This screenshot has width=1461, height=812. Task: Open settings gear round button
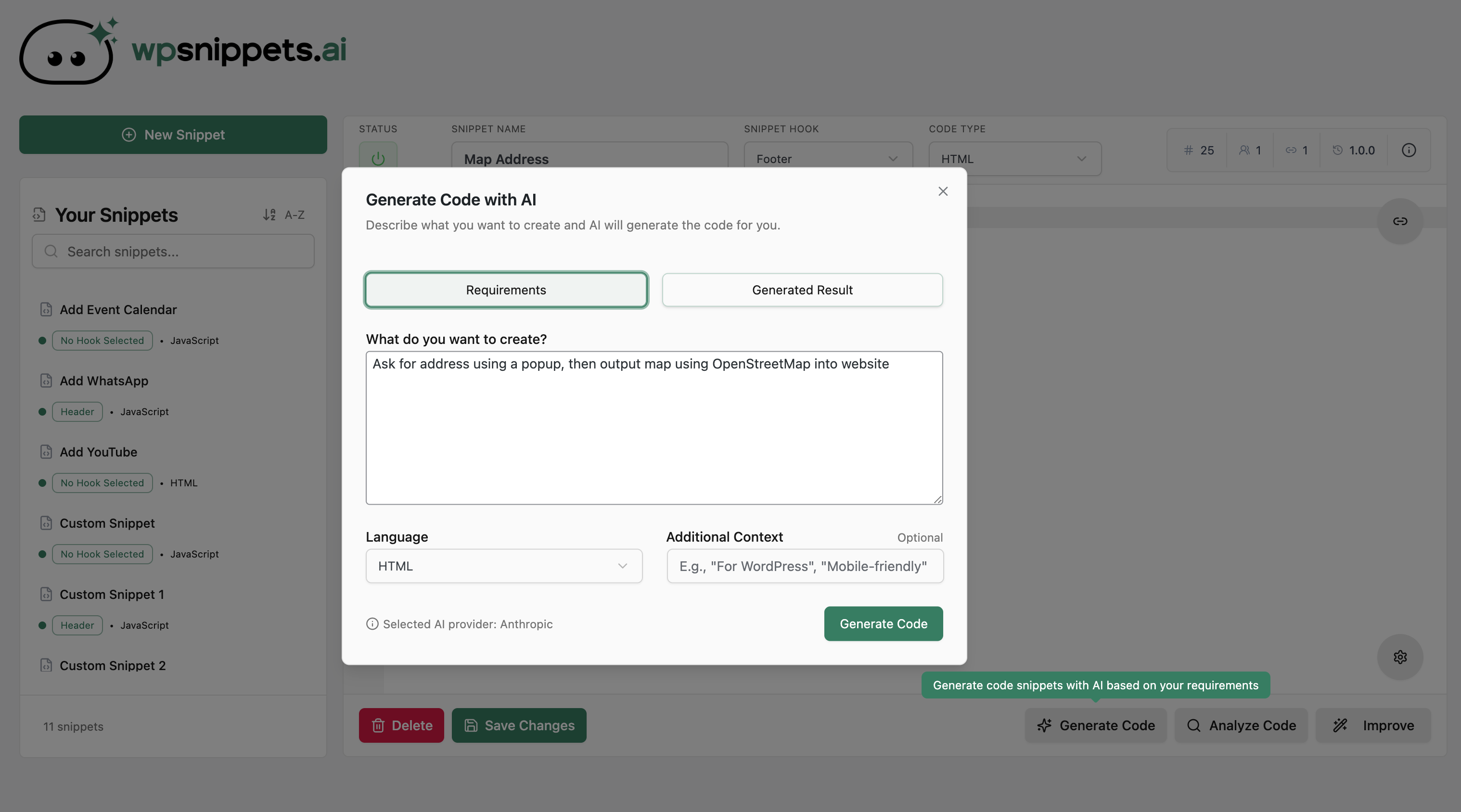[x=1400, y=657]
